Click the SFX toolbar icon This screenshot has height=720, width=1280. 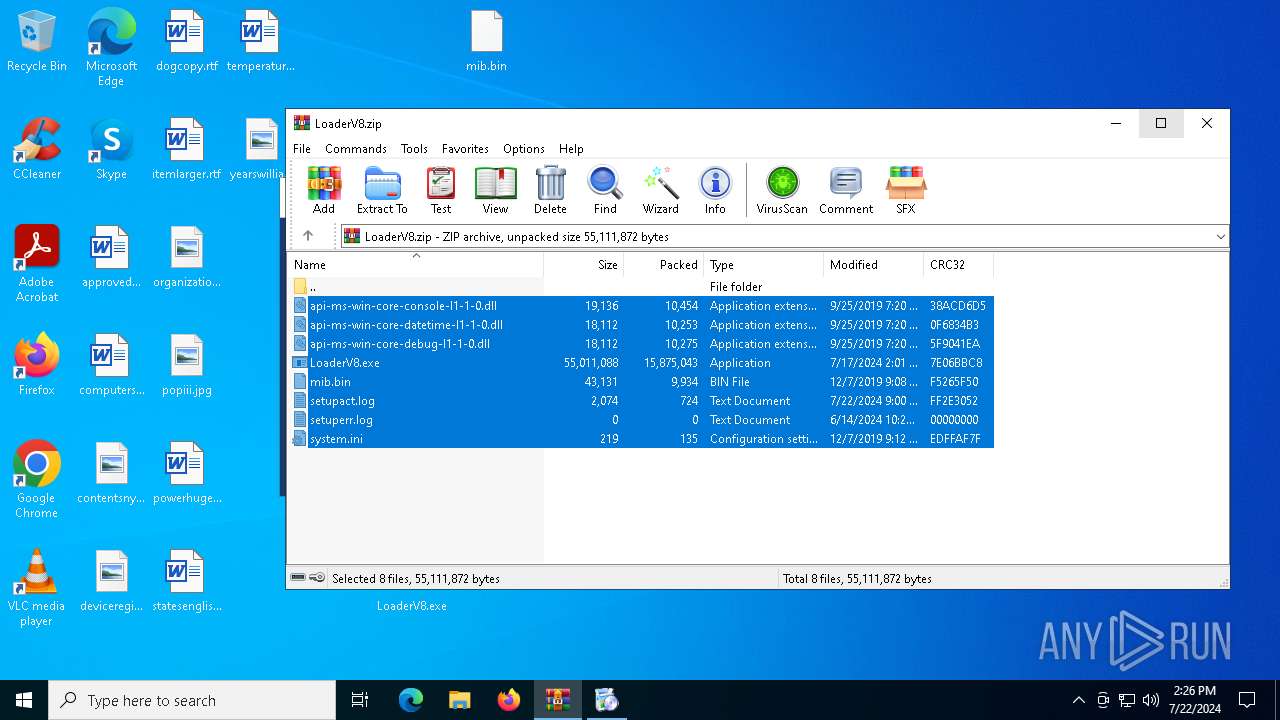coord(906,190)
